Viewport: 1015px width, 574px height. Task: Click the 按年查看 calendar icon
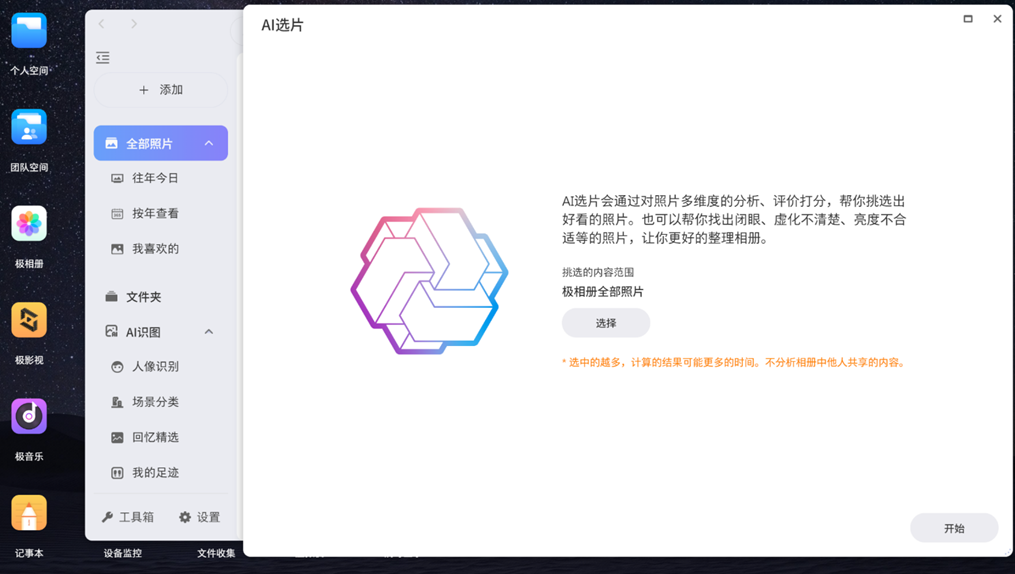pyautogui.click(x=117, y=214)
